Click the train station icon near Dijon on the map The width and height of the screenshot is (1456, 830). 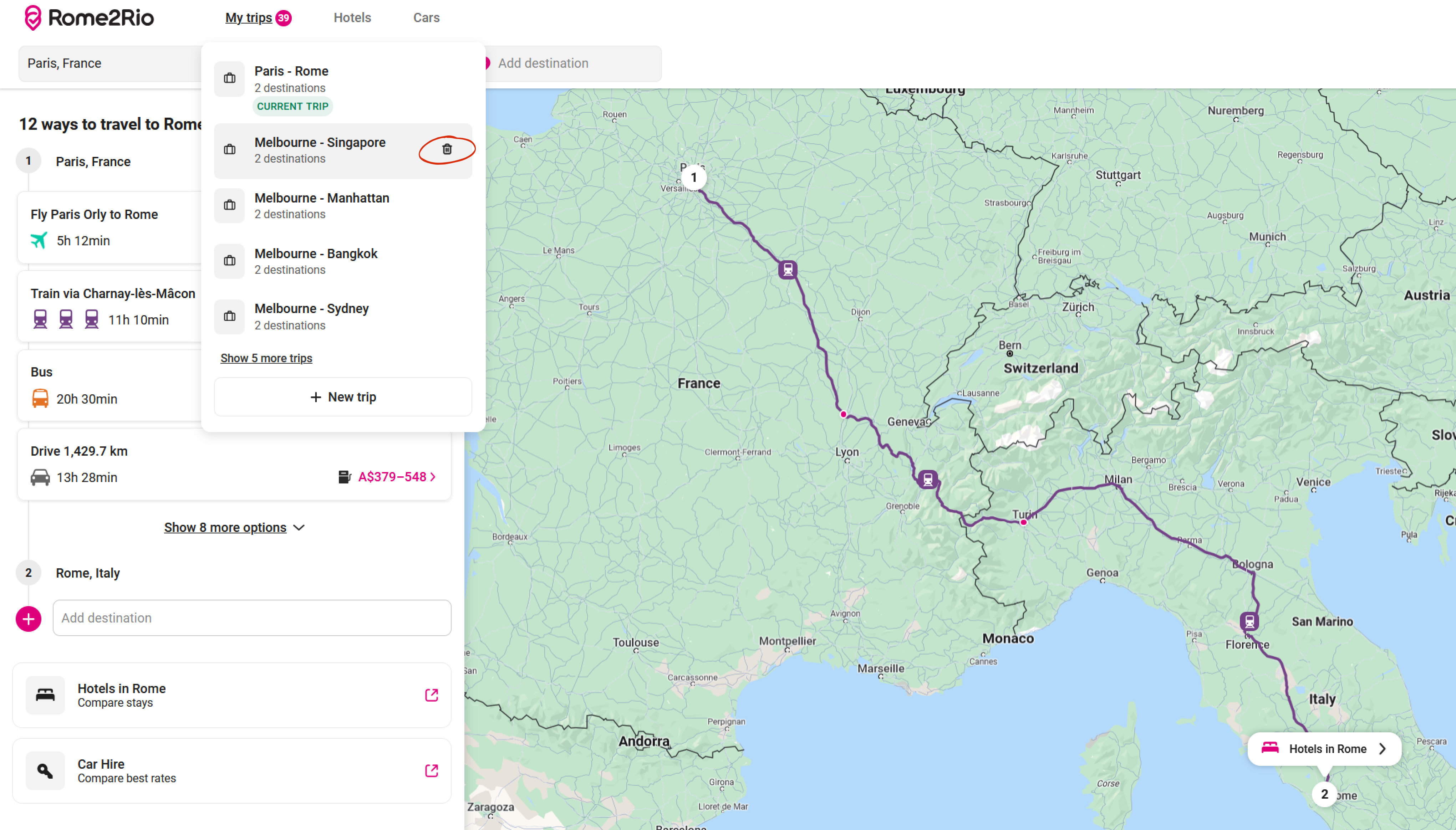tap(788, 269)
